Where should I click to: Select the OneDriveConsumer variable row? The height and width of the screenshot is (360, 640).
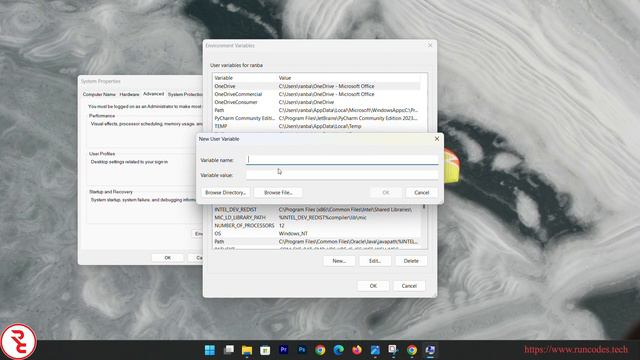(317, 102)
